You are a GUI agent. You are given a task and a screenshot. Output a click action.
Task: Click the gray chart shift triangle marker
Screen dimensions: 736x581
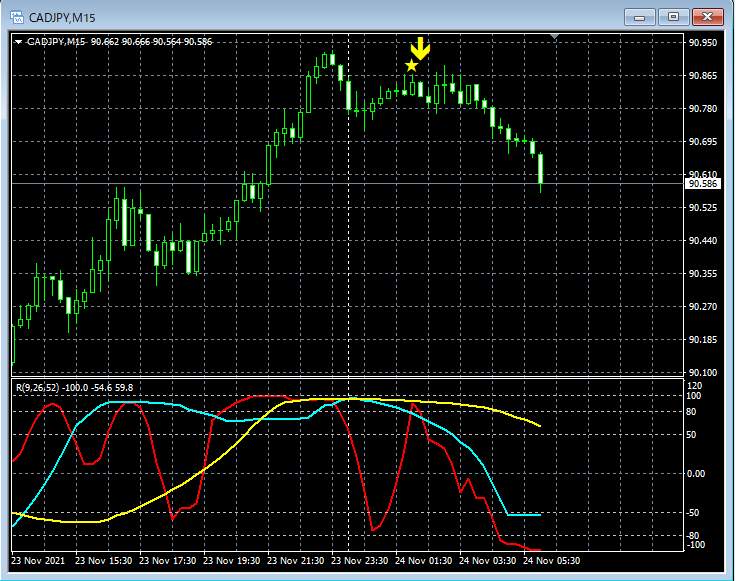554,36
